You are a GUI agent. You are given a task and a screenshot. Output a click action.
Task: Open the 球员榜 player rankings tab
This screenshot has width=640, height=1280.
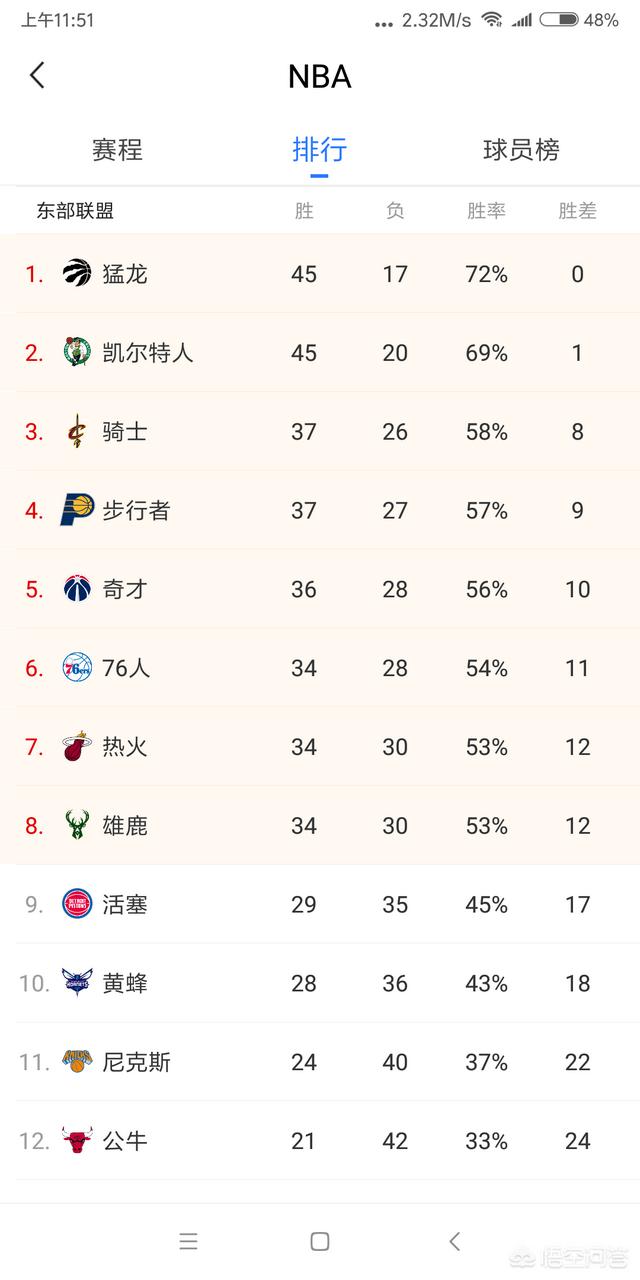tap(521, 150)
